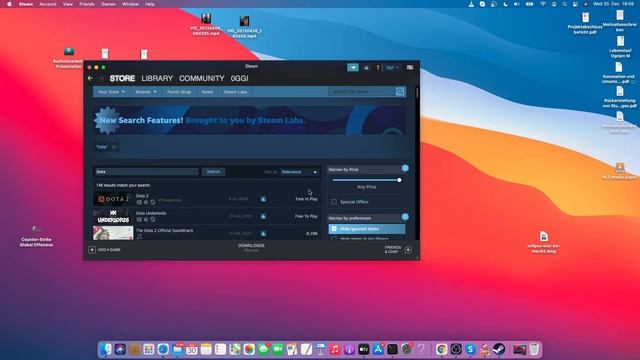640x360 pixels.
Task: Click the Dota search term input field
Action: pos(147,172)
